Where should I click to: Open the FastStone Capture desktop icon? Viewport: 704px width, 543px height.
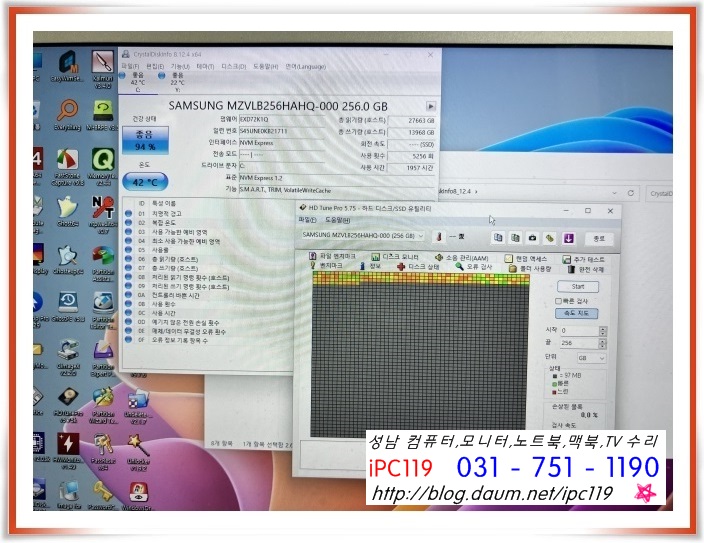point(68,167)
